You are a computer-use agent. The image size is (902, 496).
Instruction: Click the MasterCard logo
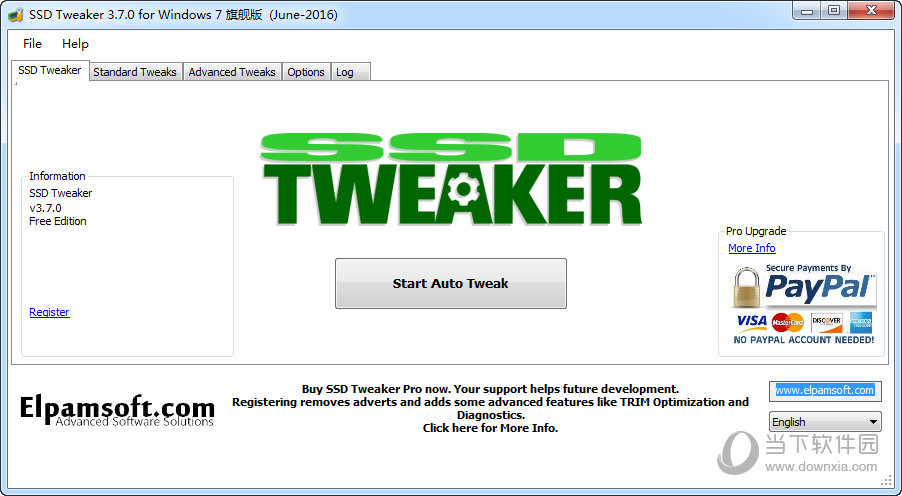pos(787,322)
